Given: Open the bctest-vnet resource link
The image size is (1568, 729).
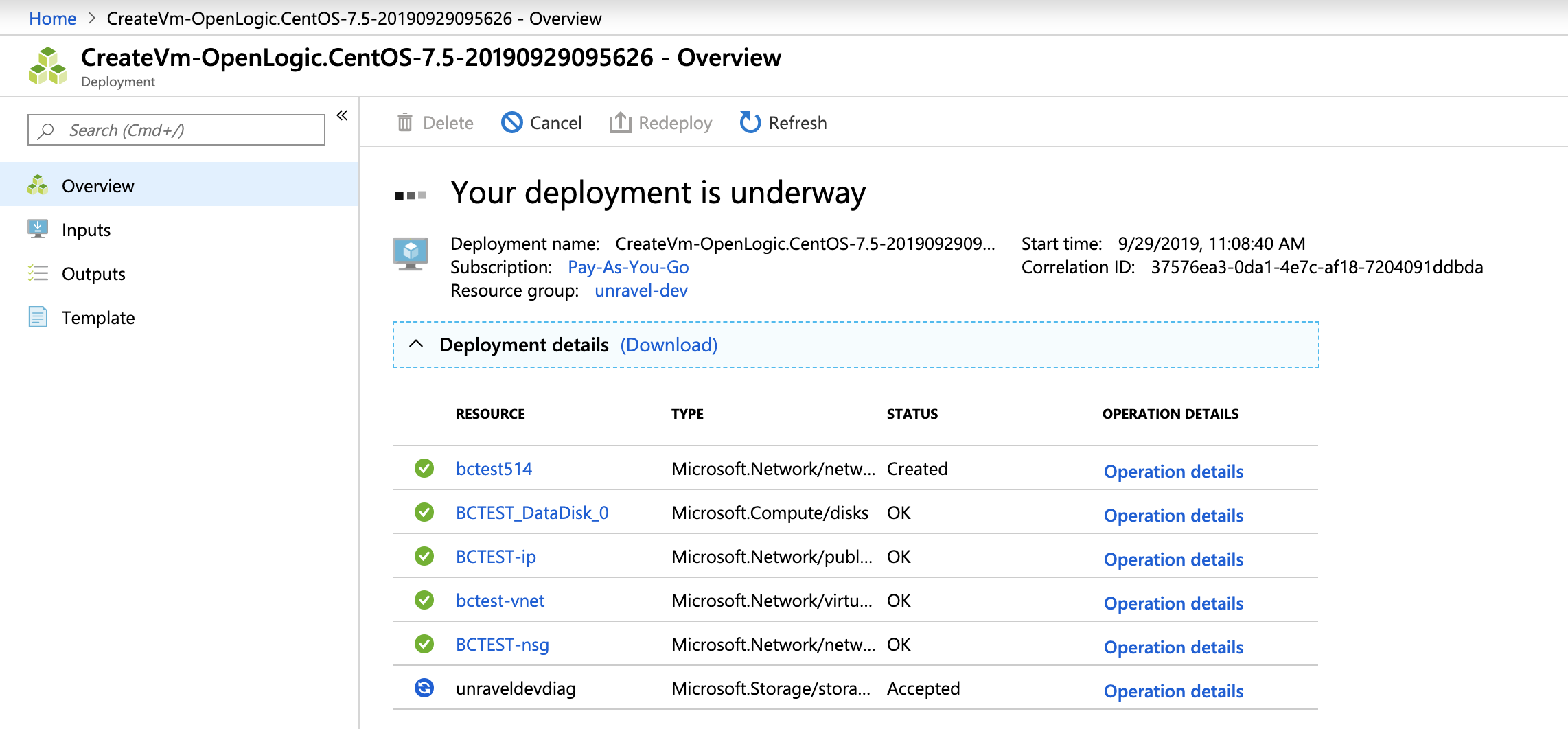Looking at the screenshot, I should (500, 601).
